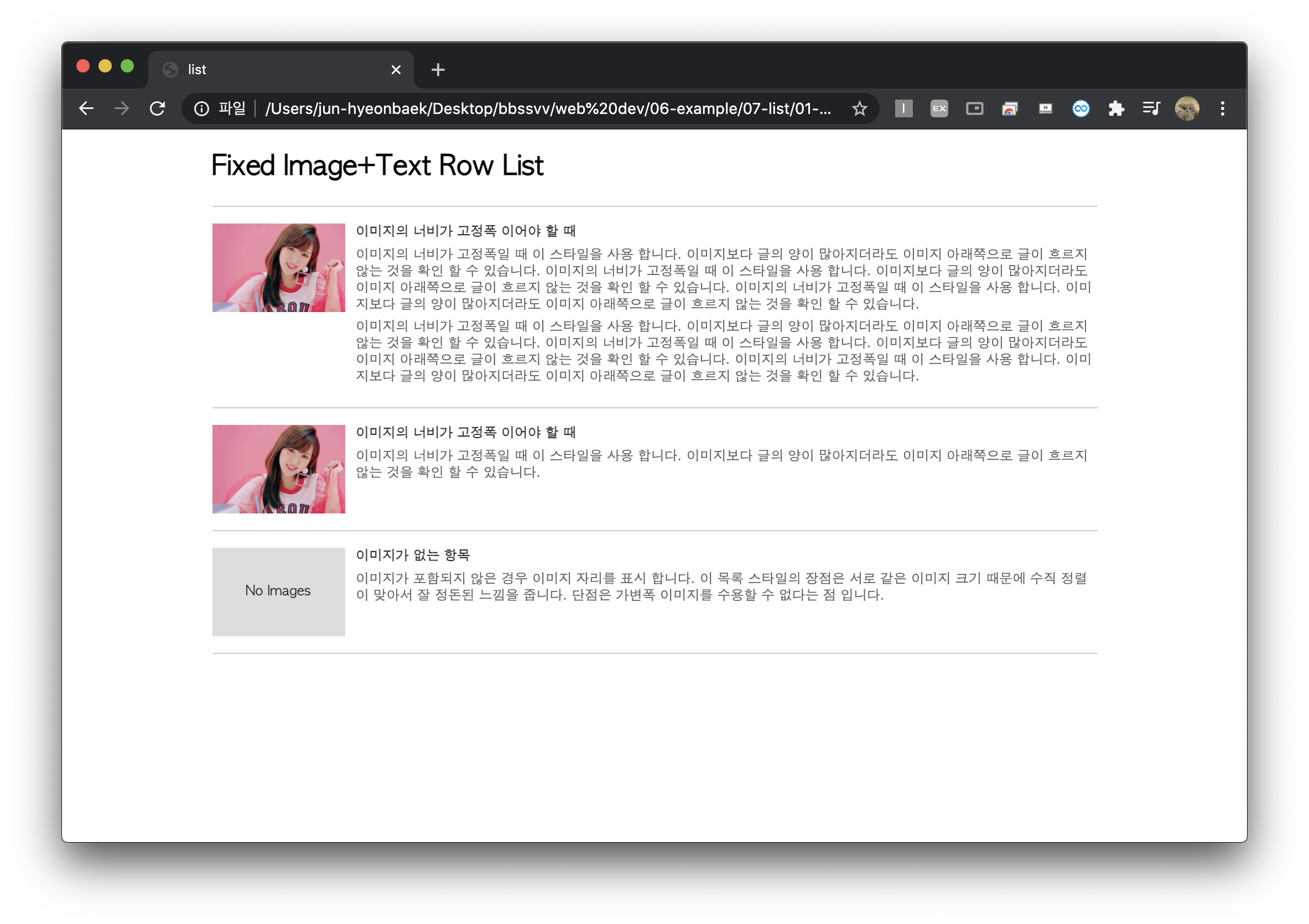This screenshot has height=924, width=1309.
Task: Click the browser back arrow
Action: [x=86, y=108]
